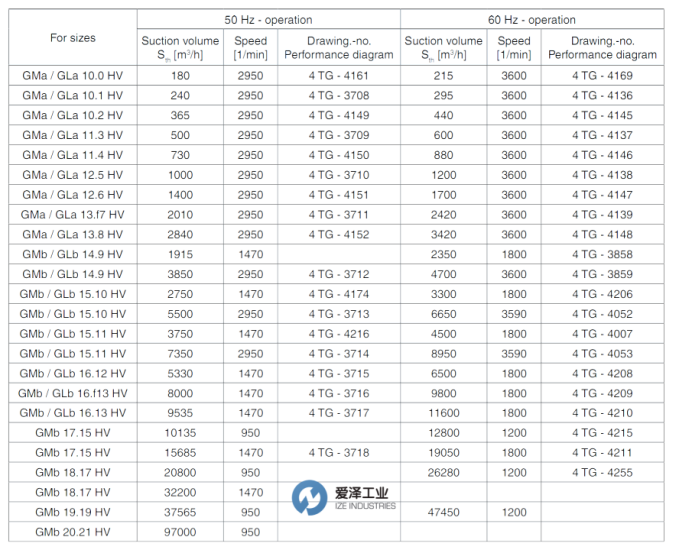Click the For sizes column header
This screenshot has width=680, height=554.
point(73,38)
